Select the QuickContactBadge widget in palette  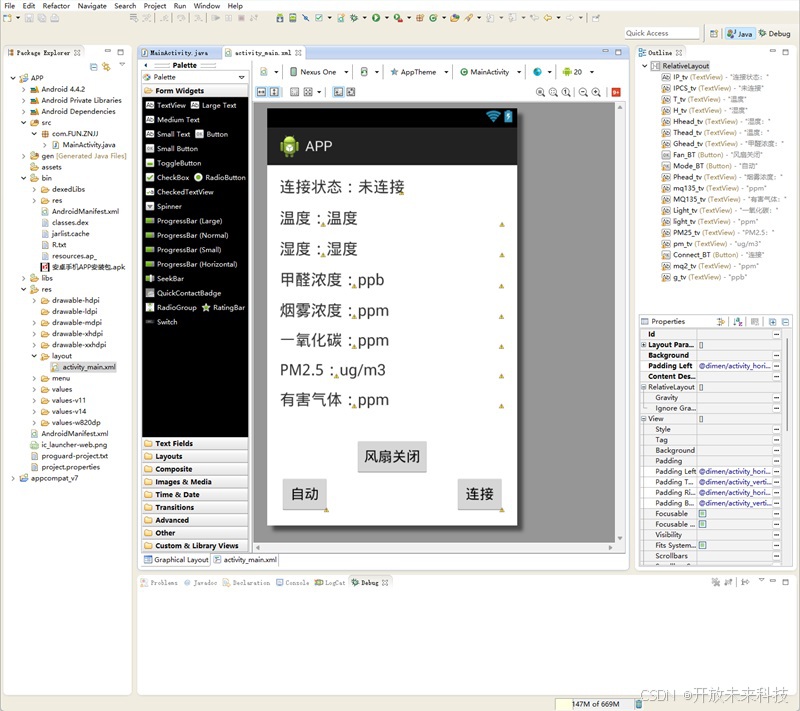(184, 293)
